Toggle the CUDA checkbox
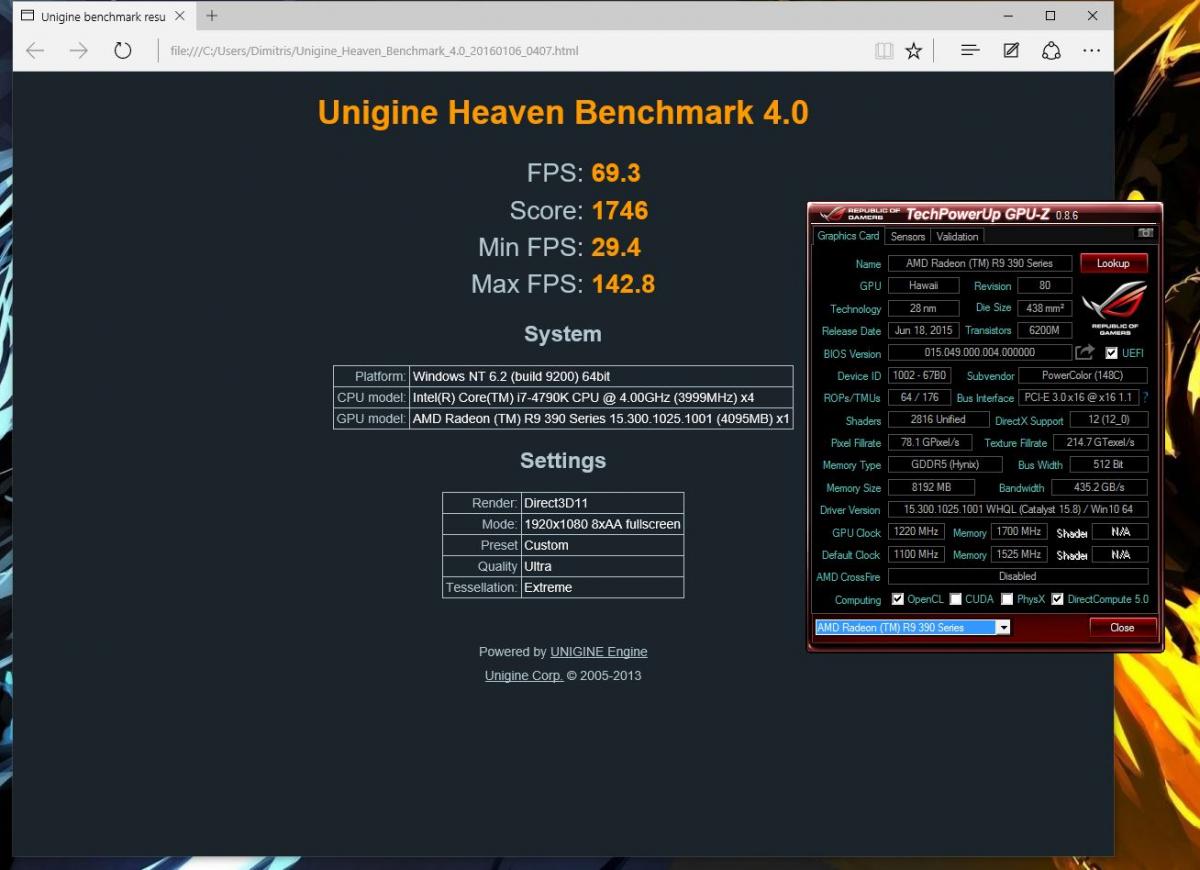 956,600
